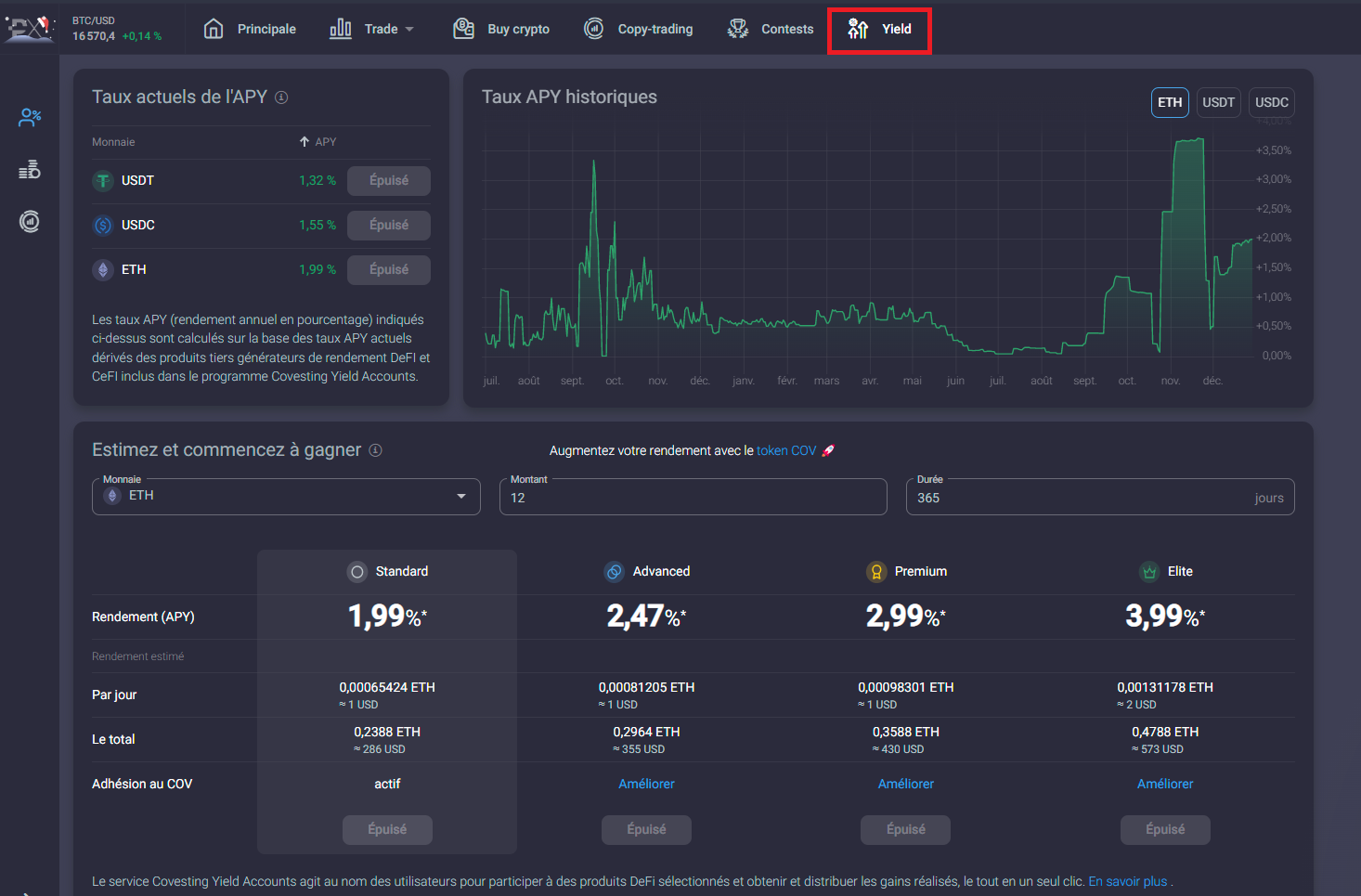Open the coins stack sidebar icon
This screenshot has height=896, width=1361.
(30, 169)
